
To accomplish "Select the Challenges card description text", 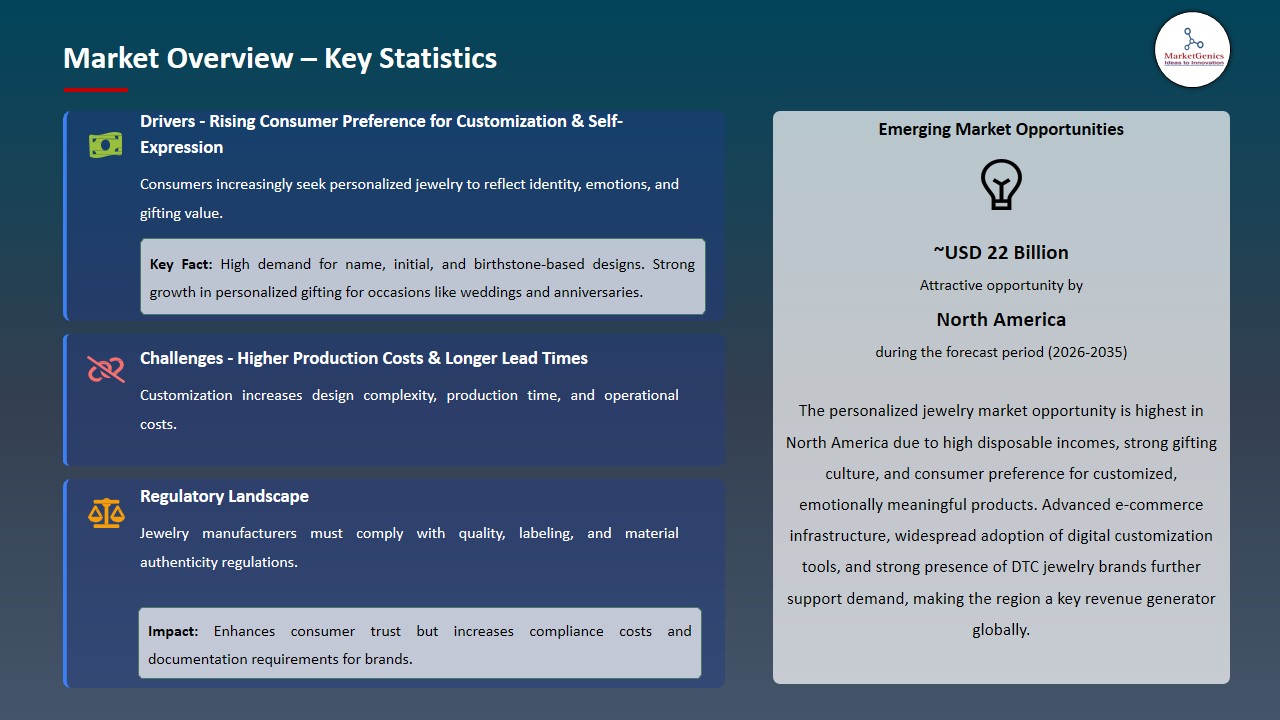I will coord(409,408).
